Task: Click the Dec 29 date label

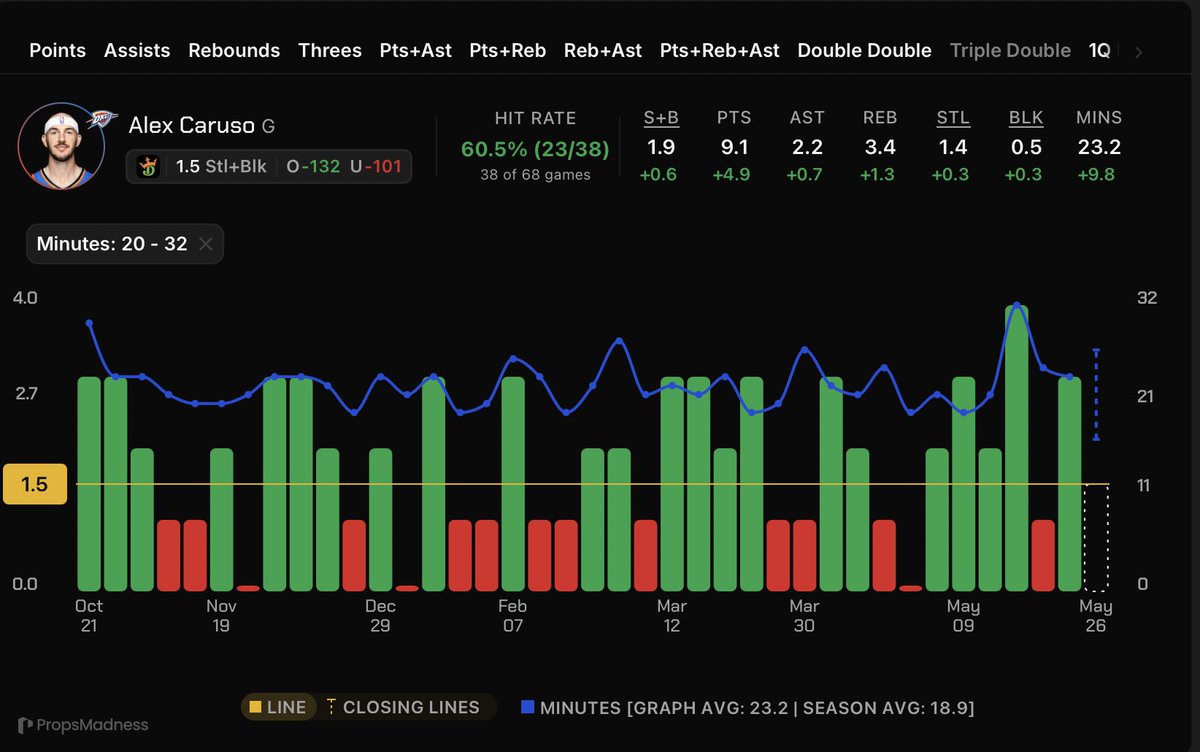Action: click(x=380, y=616)
